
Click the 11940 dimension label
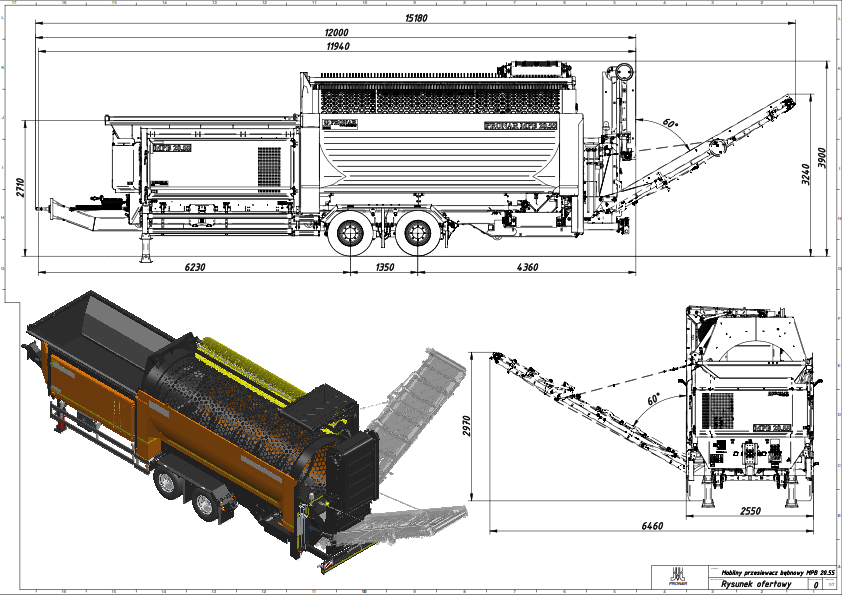click(338, 47)
